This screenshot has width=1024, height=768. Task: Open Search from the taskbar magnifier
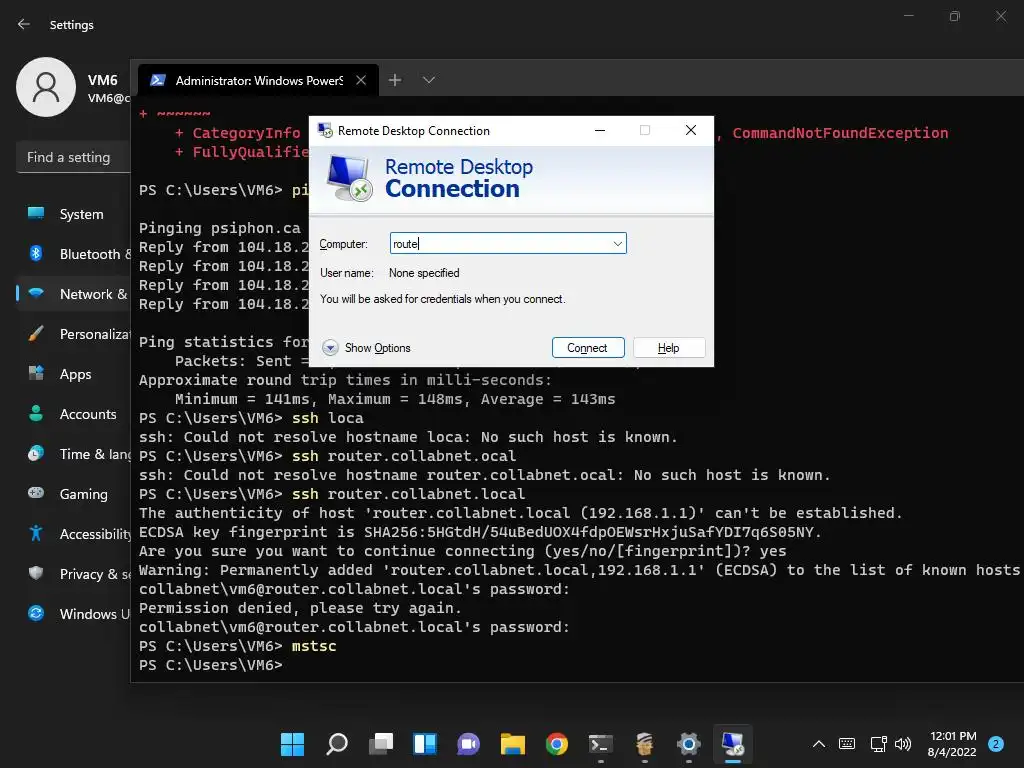point(336,744)
